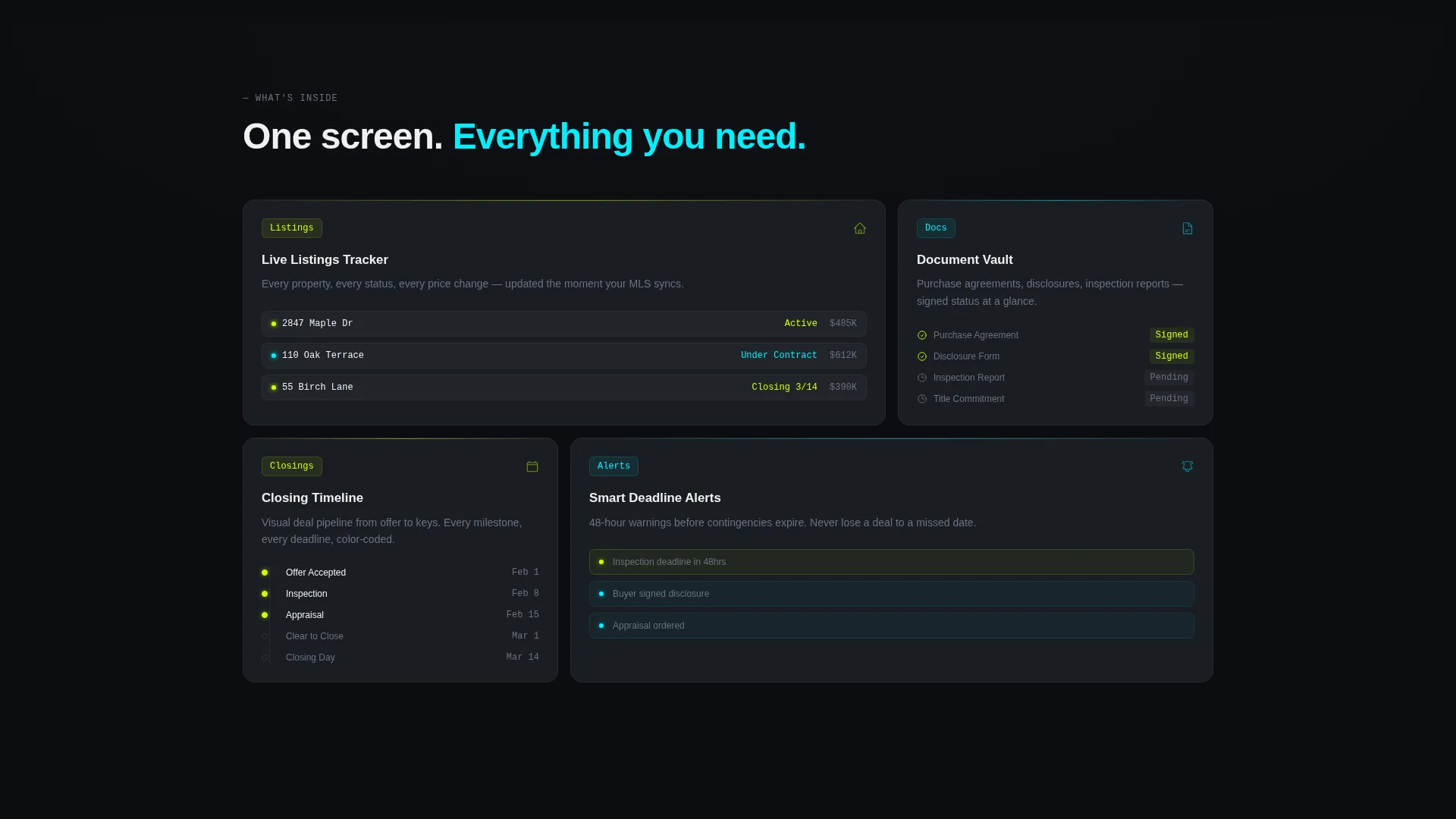Click the Offer Accepted timeline dot
1456x819 pixels.
click(x=265, y=573)
